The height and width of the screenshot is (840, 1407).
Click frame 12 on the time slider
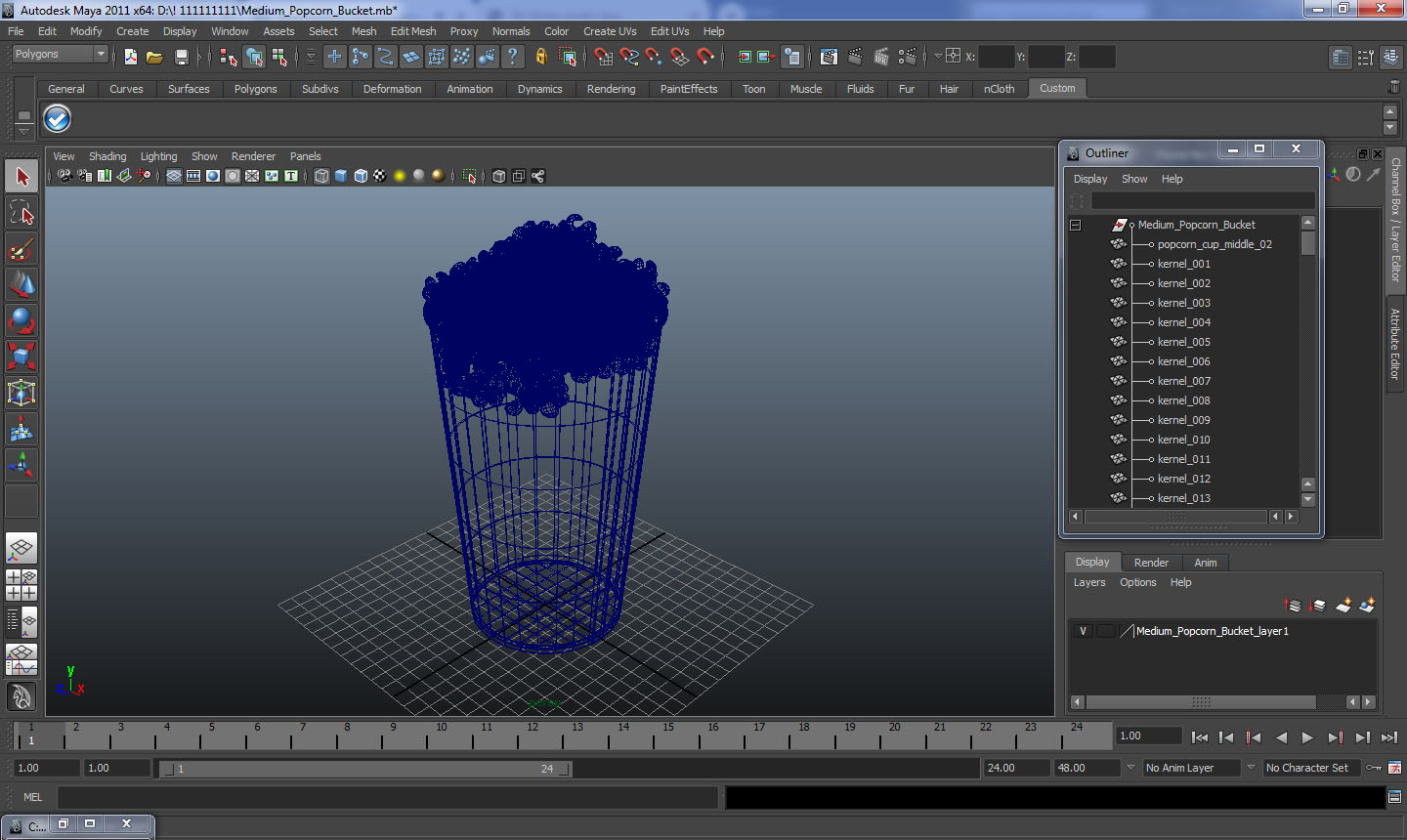pos(533,734)
